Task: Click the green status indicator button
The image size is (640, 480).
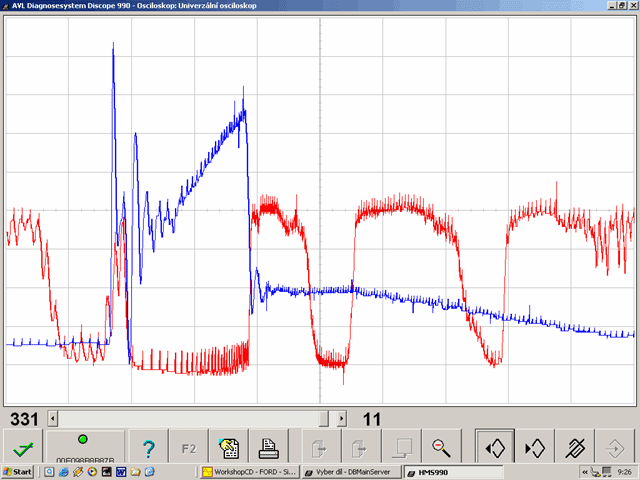Action: pos(85,446)
